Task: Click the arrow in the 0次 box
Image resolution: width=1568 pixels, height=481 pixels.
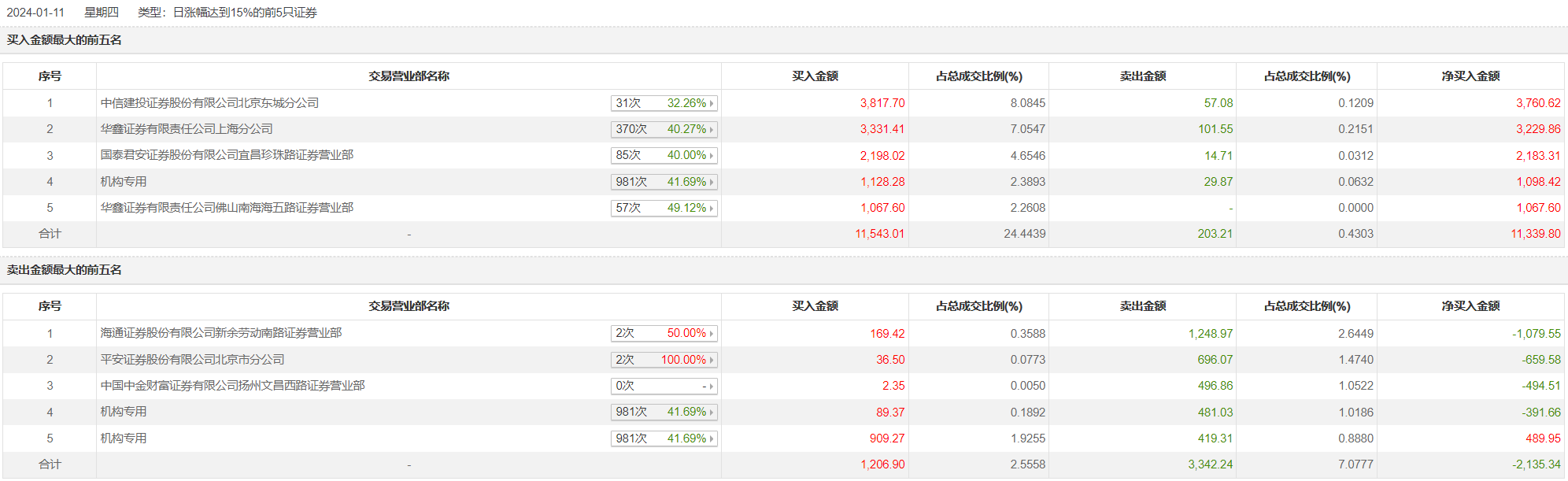Action: point(711,387)
